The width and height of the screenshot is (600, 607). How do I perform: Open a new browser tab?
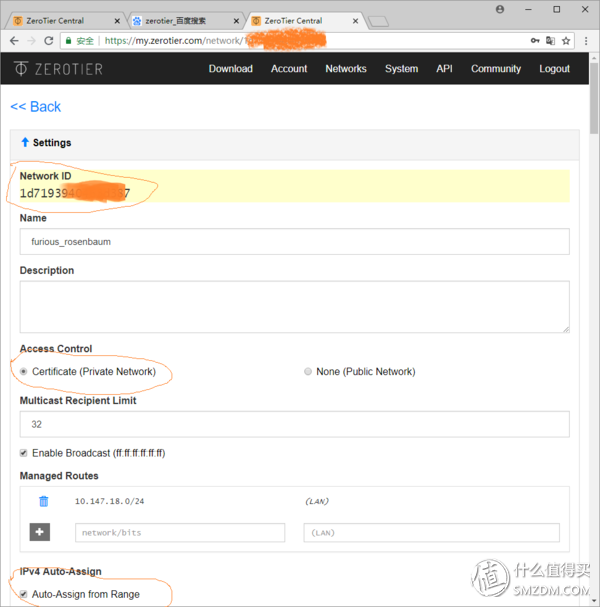coord(378,22)
